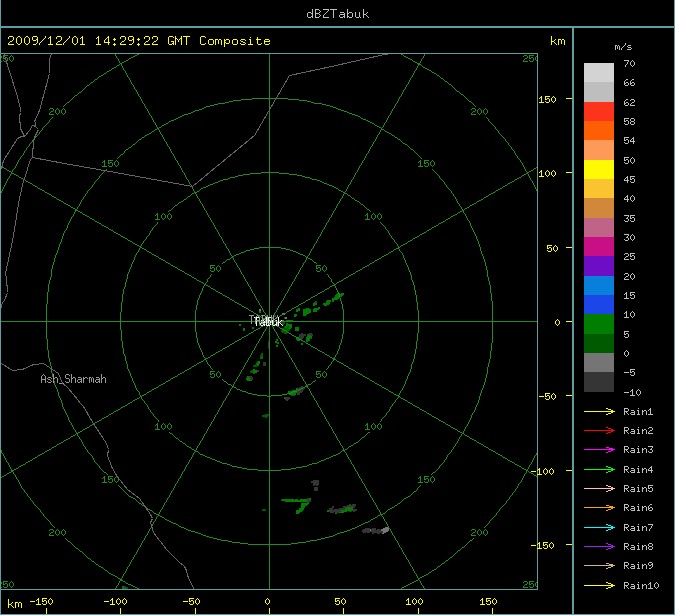Click the dark orange 54–58 legend swatch
Image resolution: width=675 pixels, height=616 pixels.
[x=599, y=130]
